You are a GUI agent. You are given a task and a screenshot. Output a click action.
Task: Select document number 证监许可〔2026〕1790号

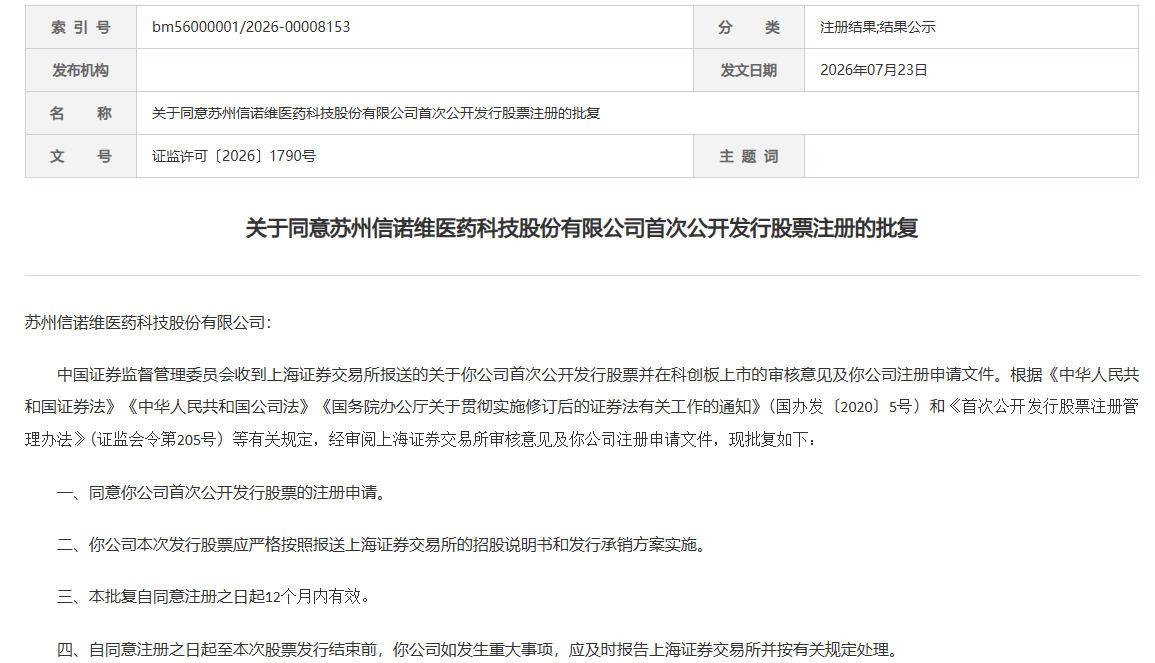click(234, 156)
